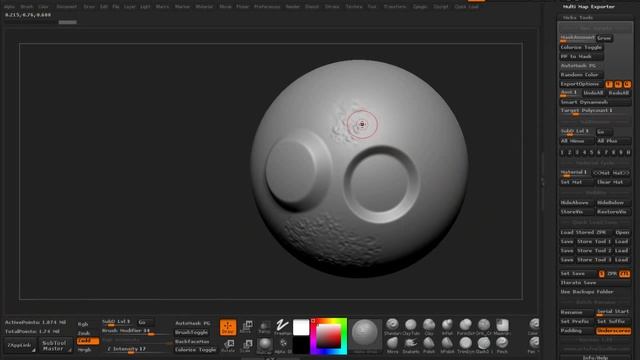Click the Target Polycount slider

(x=595, y=111)
